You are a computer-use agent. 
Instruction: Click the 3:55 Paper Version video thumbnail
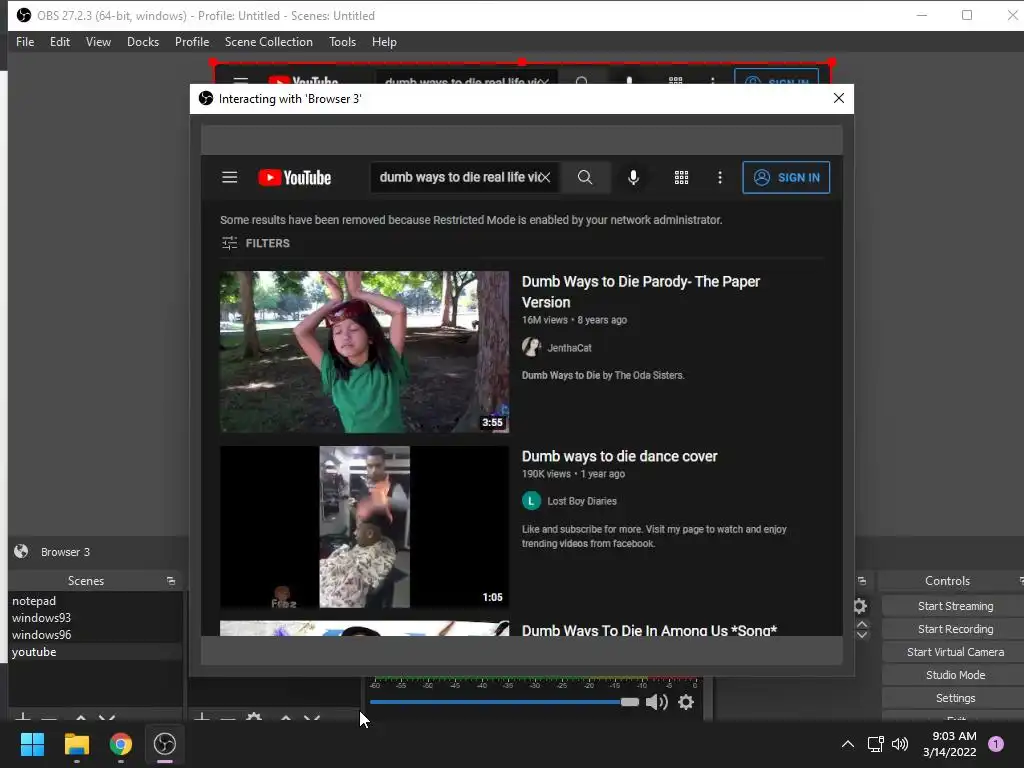[x=364, y=352]
